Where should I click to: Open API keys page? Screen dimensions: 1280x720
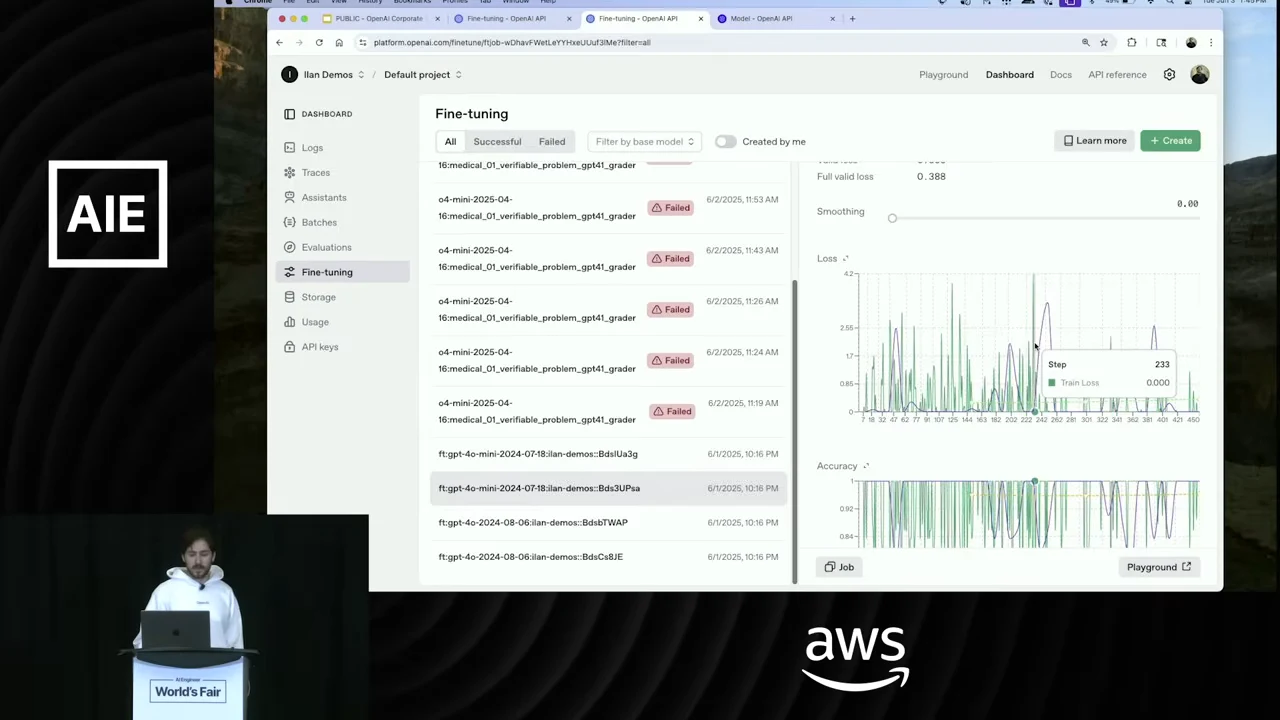(x=320, y=347)
